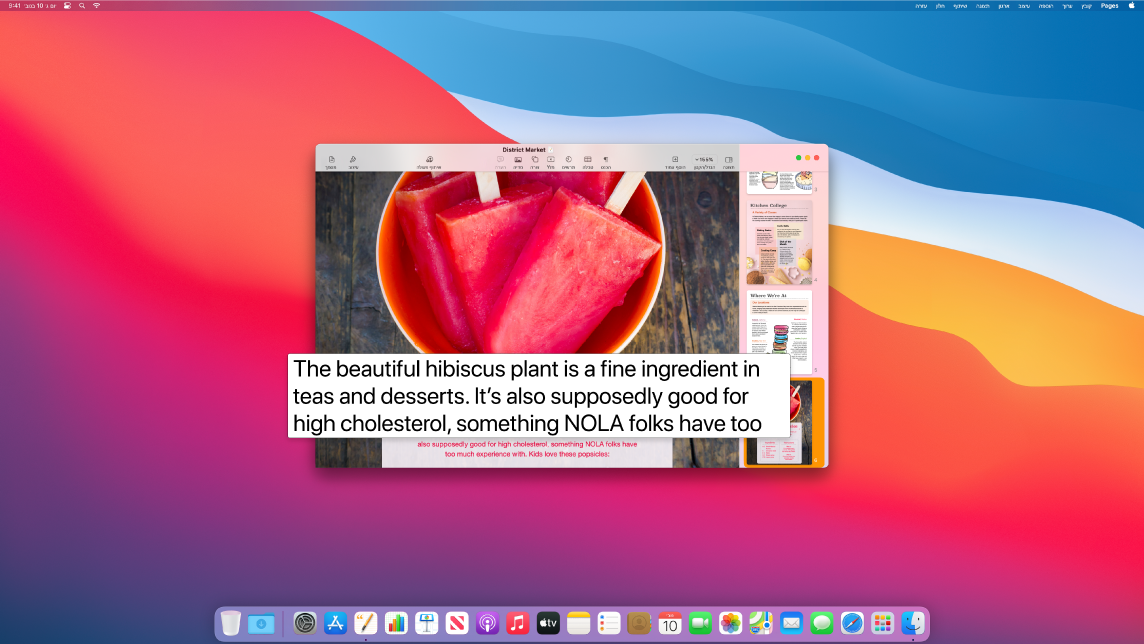Open the Apple menu
Screen dimensions: 1144x644
1132,6
